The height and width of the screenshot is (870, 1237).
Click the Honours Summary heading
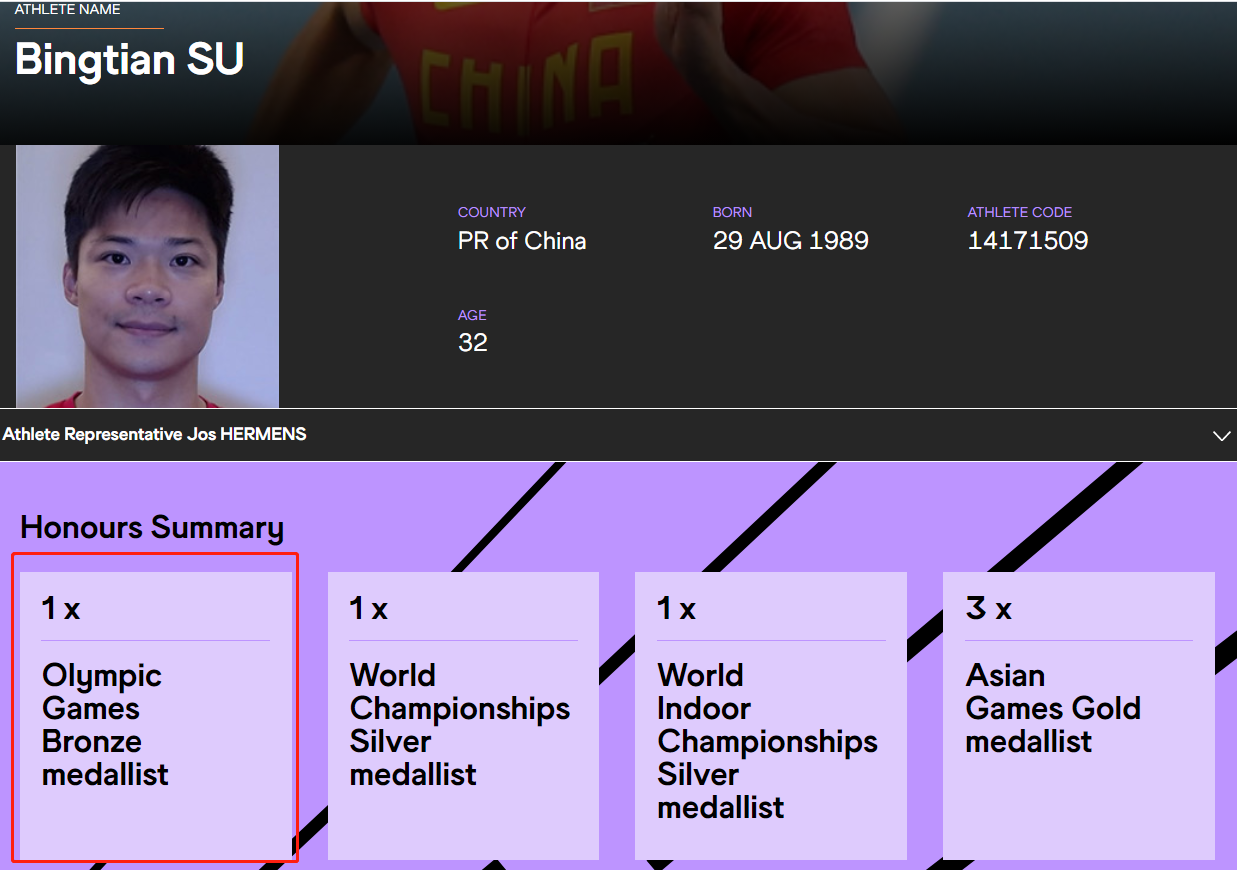(x=152, y=527)
